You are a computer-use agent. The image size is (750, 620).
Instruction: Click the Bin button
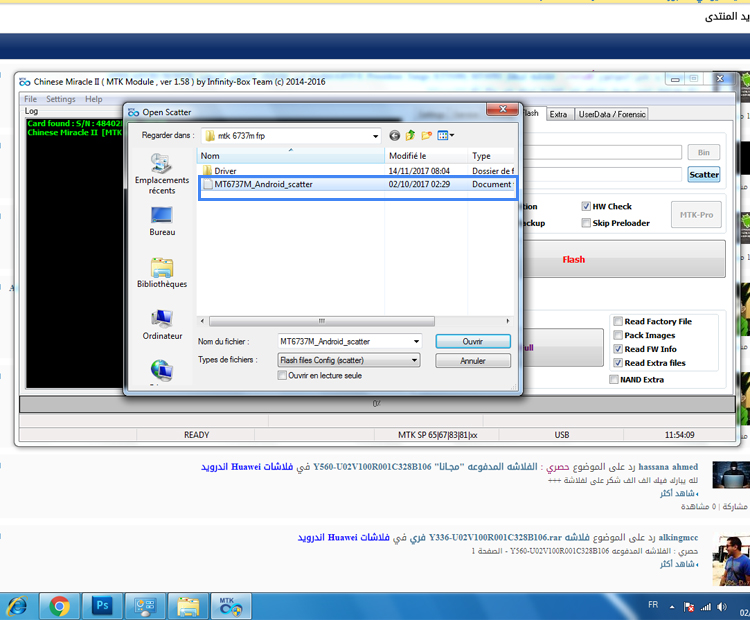click(704, 153)
